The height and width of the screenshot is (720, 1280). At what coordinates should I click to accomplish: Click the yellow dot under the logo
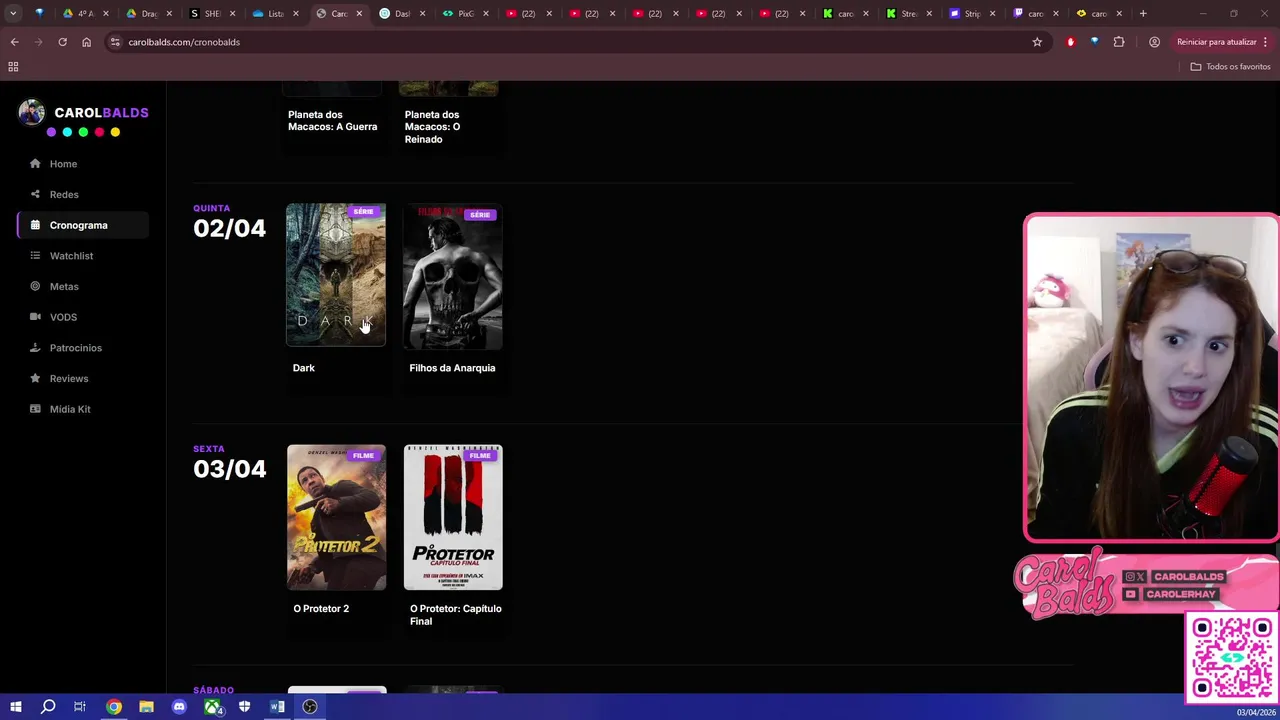tap(115, 132)
